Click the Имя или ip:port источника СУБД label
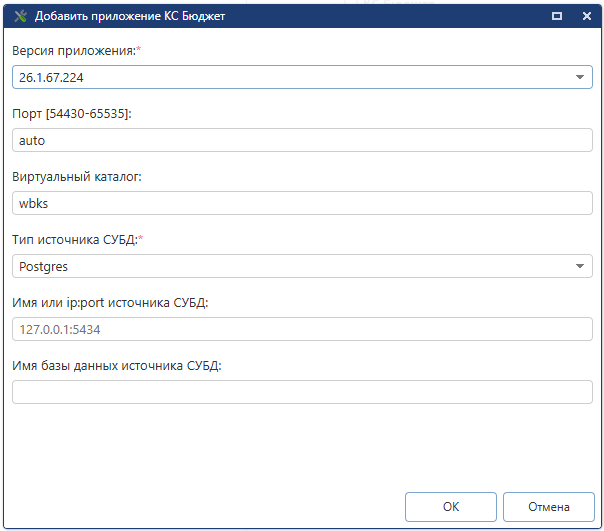This screenshot has height=531, width=604. click(110, 302)
